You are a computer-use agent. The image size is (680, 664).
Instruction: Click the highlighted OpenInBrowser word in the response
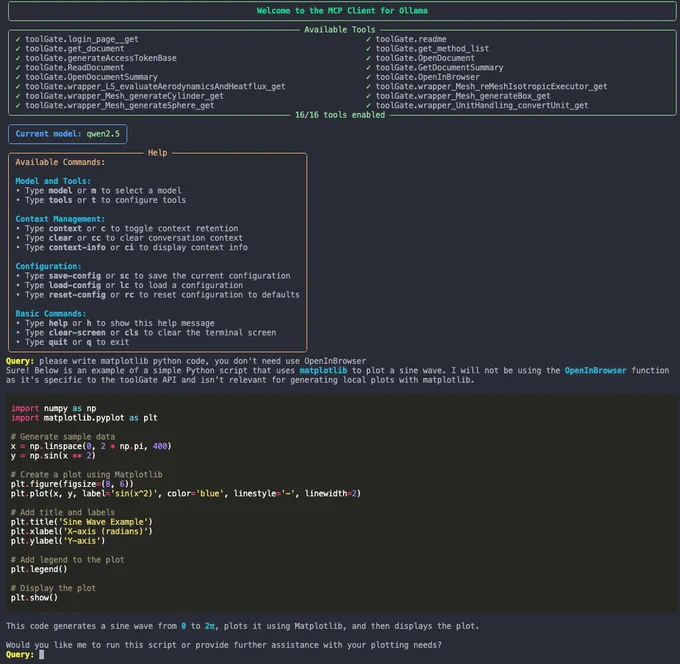tap(595, 371)
